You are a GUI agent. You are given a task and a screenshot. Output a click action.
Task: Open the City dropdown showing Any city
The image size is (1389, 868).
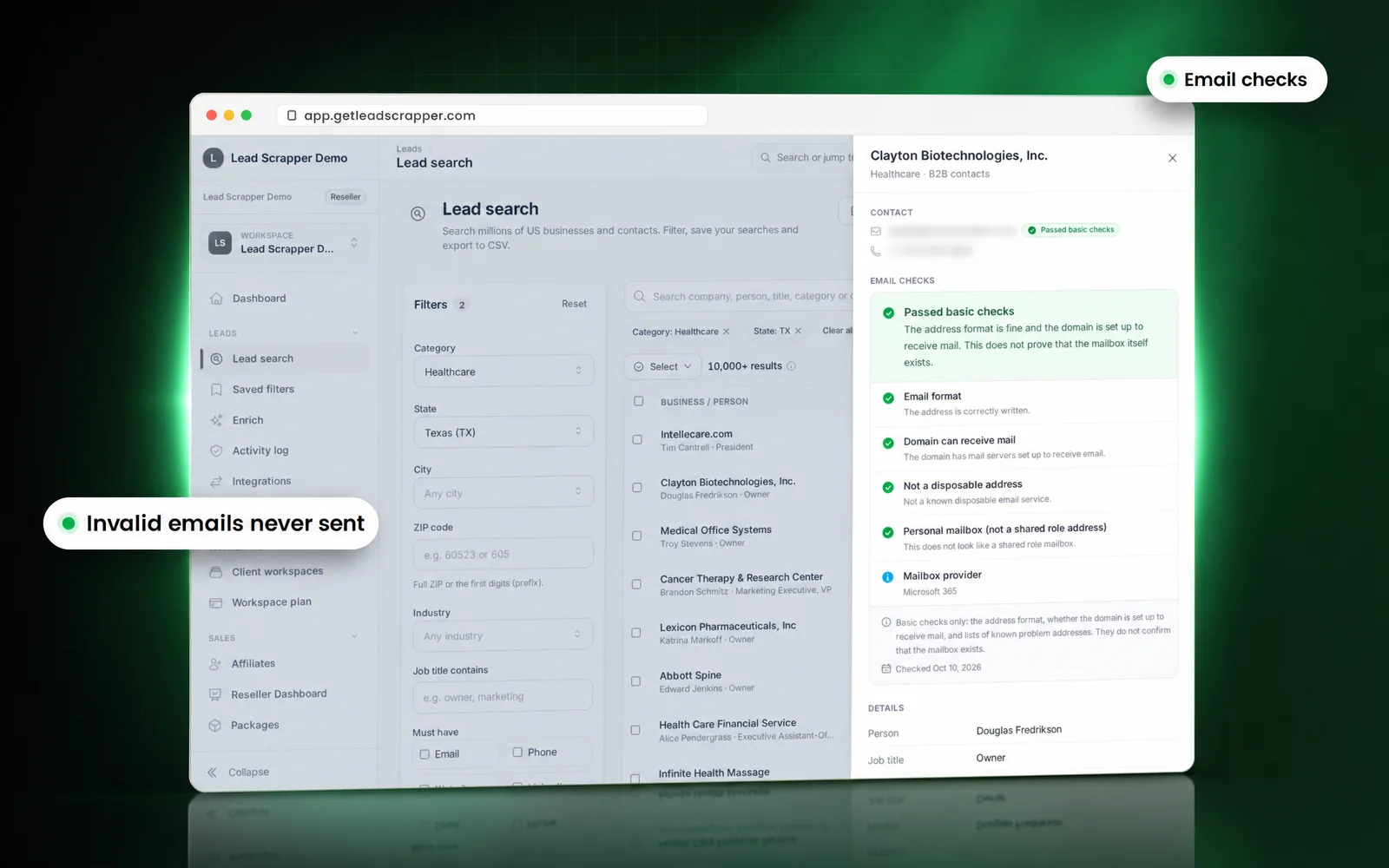coord(504,492)
